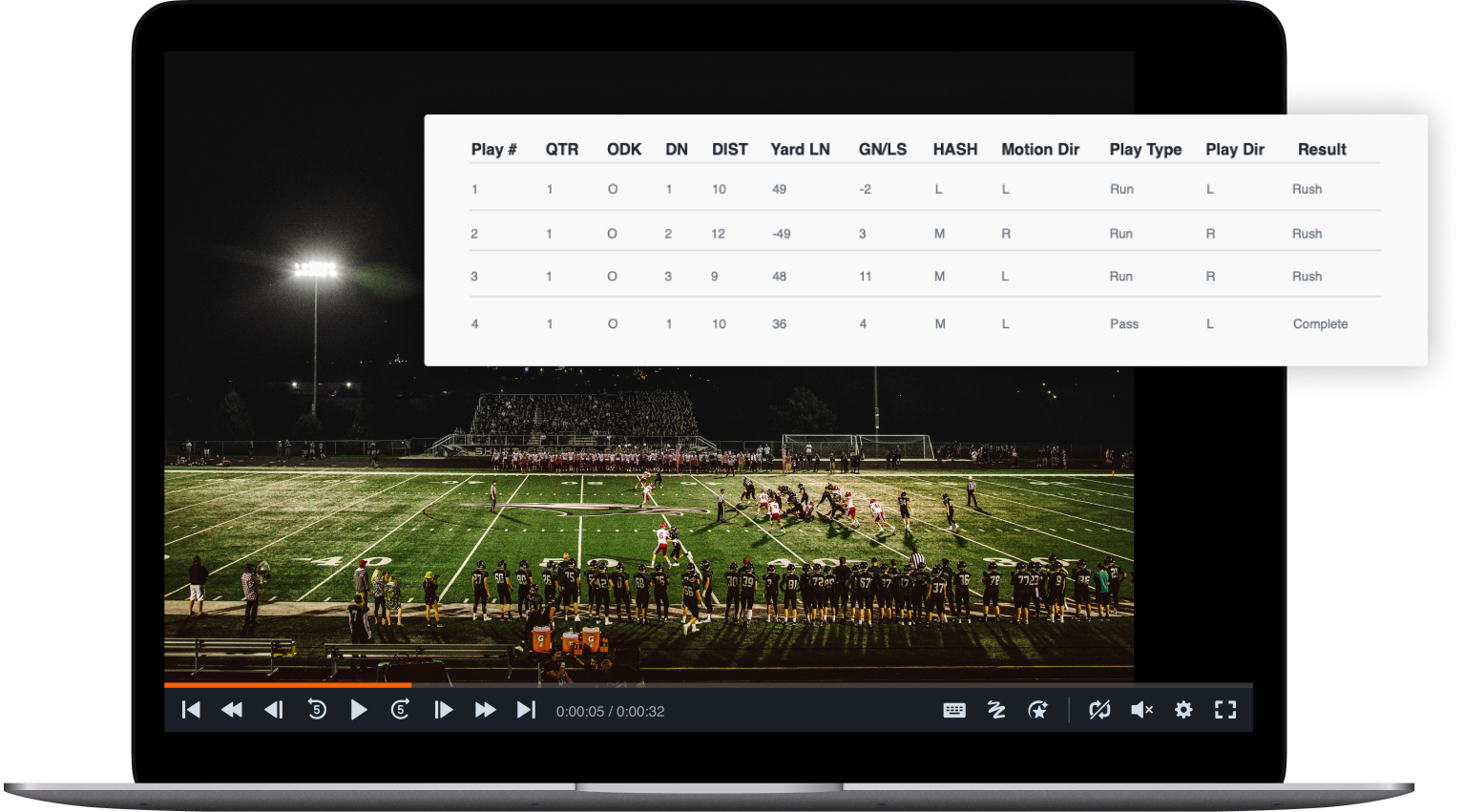Skip to the previous clip

191,710
